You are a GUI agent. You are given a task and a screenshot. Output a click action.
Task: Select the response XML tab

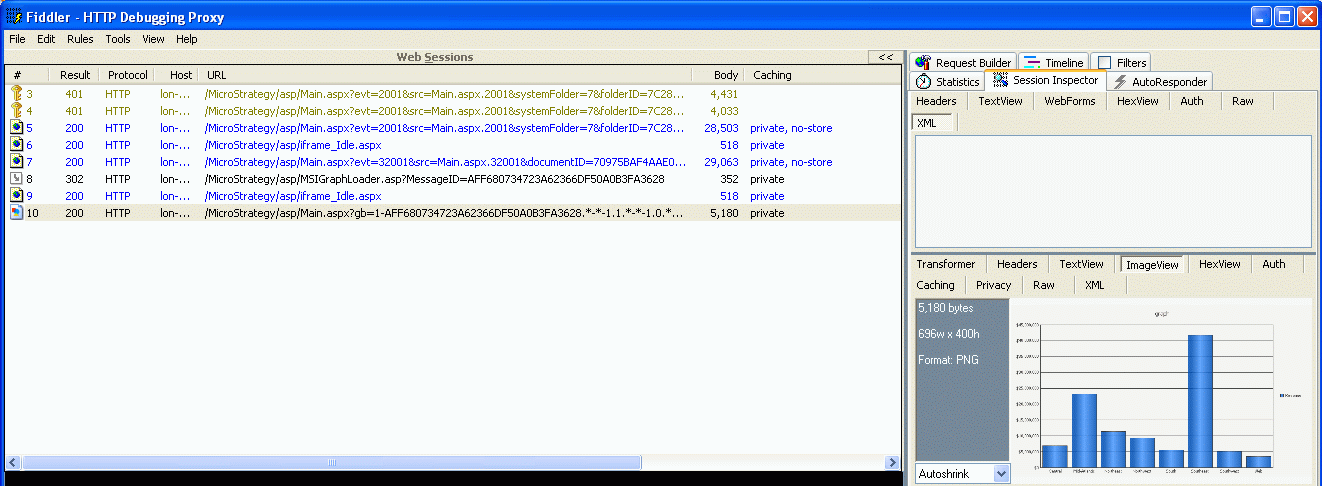coord(1095,285)
